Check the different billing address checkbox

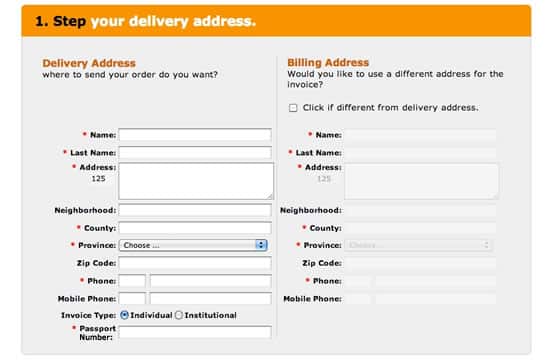(x=293, y=108)
